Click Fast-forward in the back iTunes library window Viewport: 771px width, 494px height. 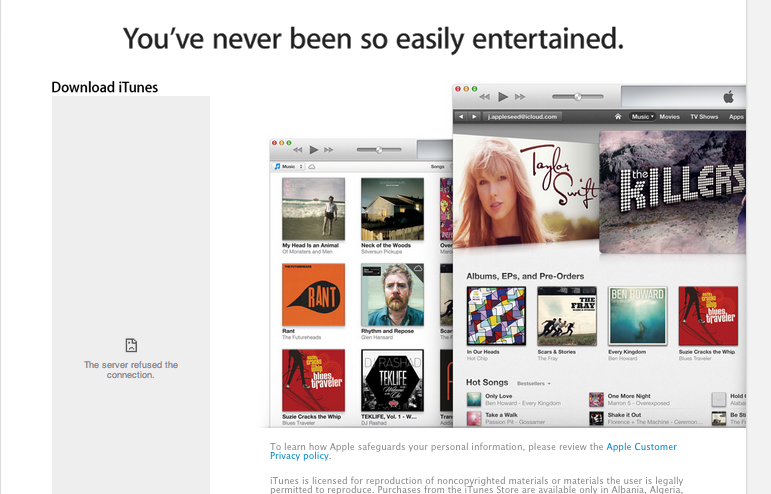pyautogui.click(x=329, y=150)
